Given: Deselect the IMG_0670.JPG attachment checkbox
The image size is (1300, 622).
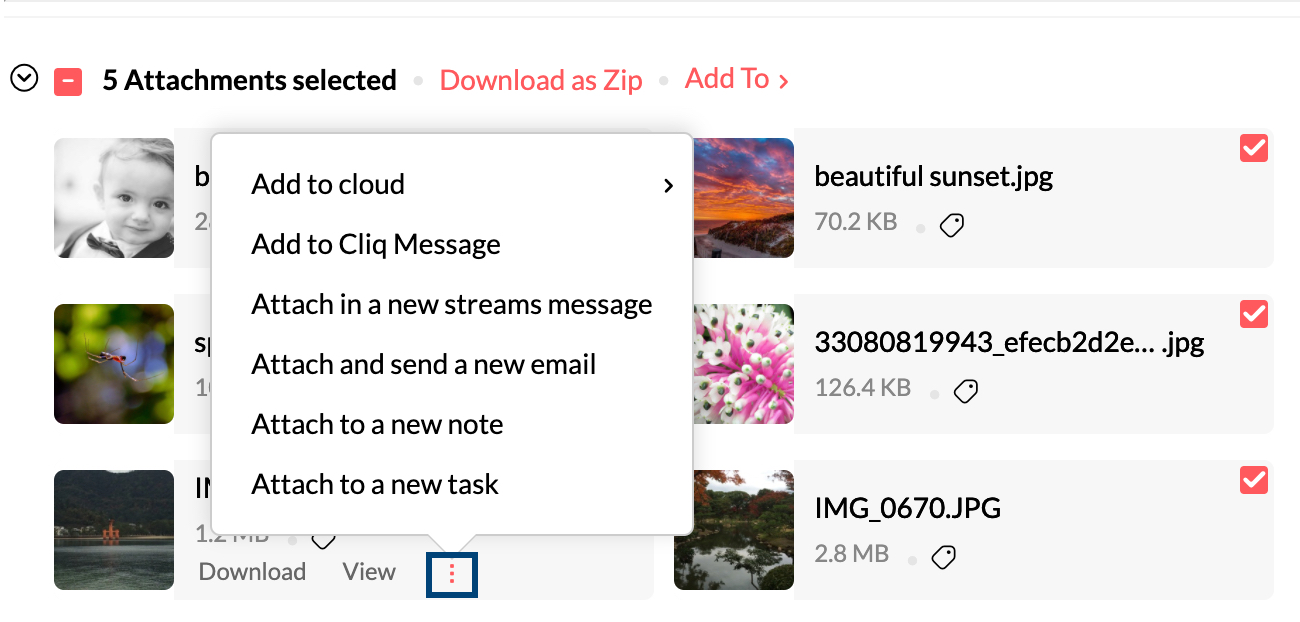Looking at the screenshot, I should click(x=1253, y=480).
